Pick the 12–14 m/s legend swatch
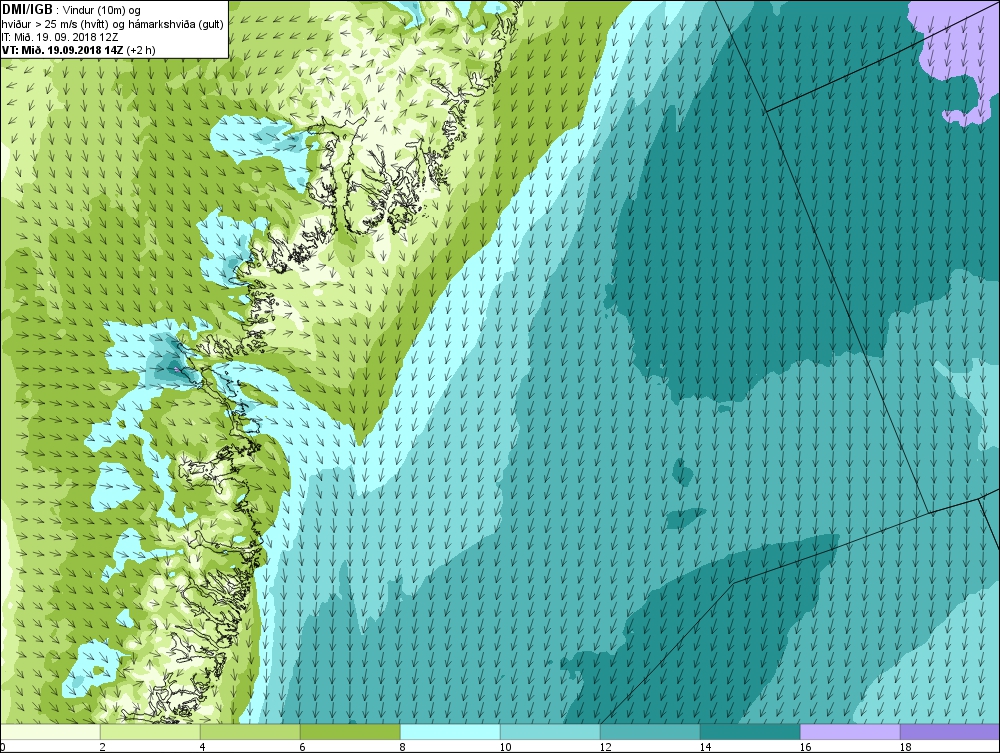 pos(651,732)
